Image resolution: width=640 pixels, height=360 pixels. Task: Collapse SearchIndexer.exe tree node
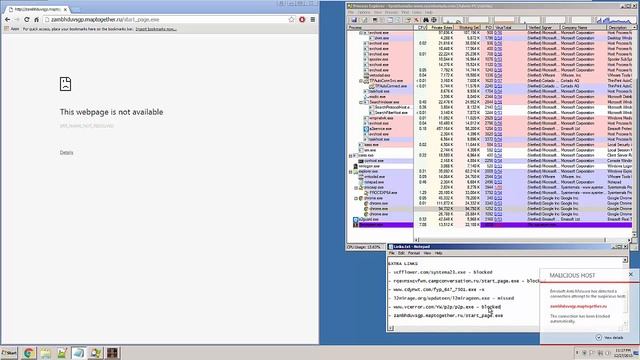tap(361, 102)
